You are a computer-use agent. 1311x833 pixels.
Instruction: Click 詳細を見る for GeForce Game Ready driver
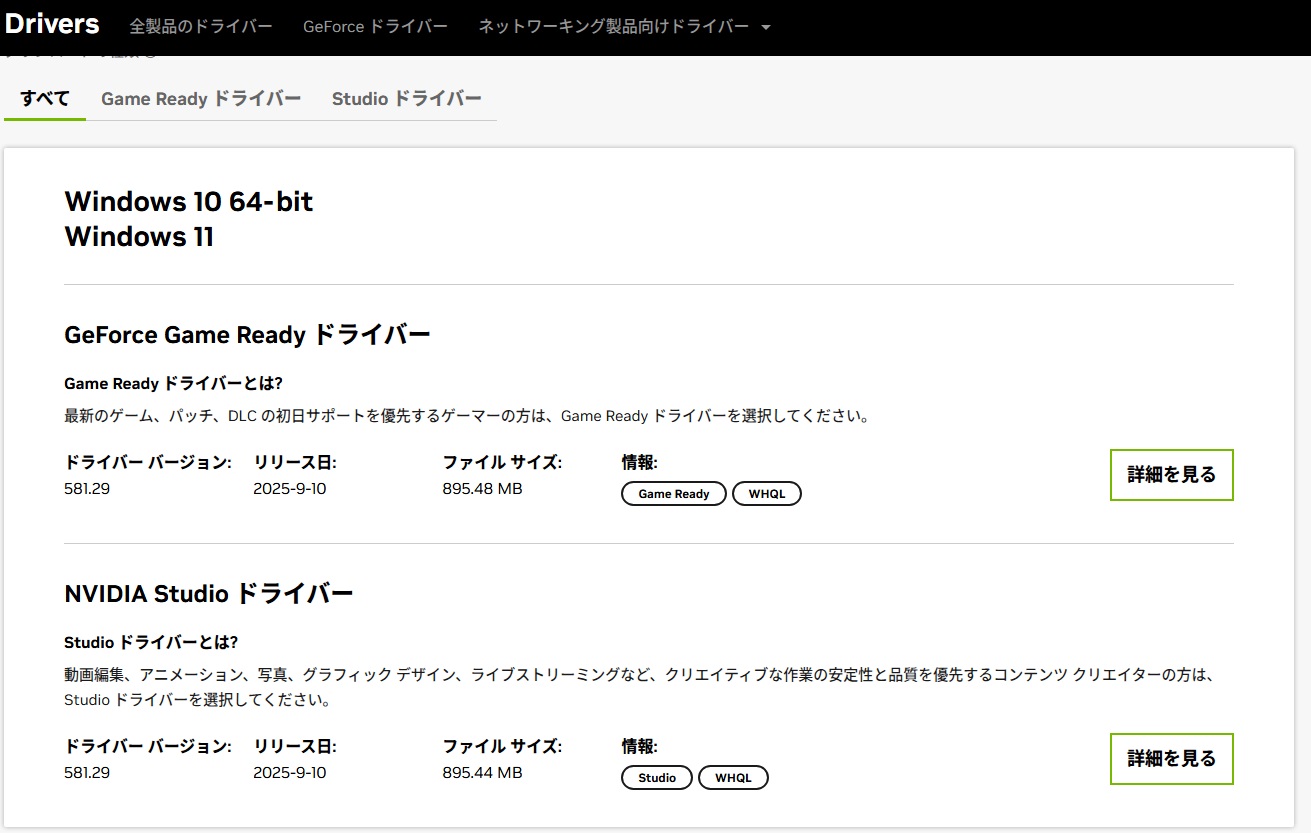[x=1172, y=475]
